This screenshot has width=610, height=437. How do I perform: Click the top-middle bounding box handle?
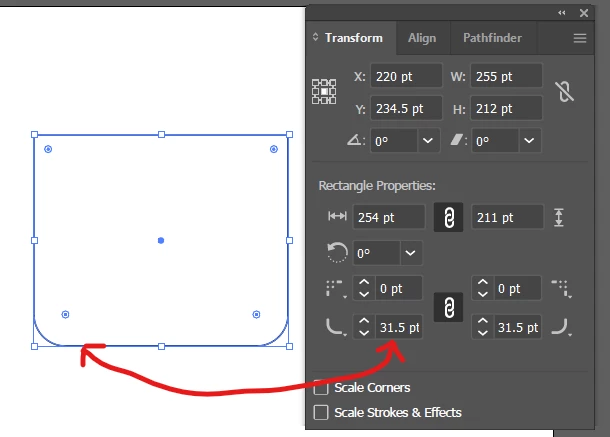point(161,135)
